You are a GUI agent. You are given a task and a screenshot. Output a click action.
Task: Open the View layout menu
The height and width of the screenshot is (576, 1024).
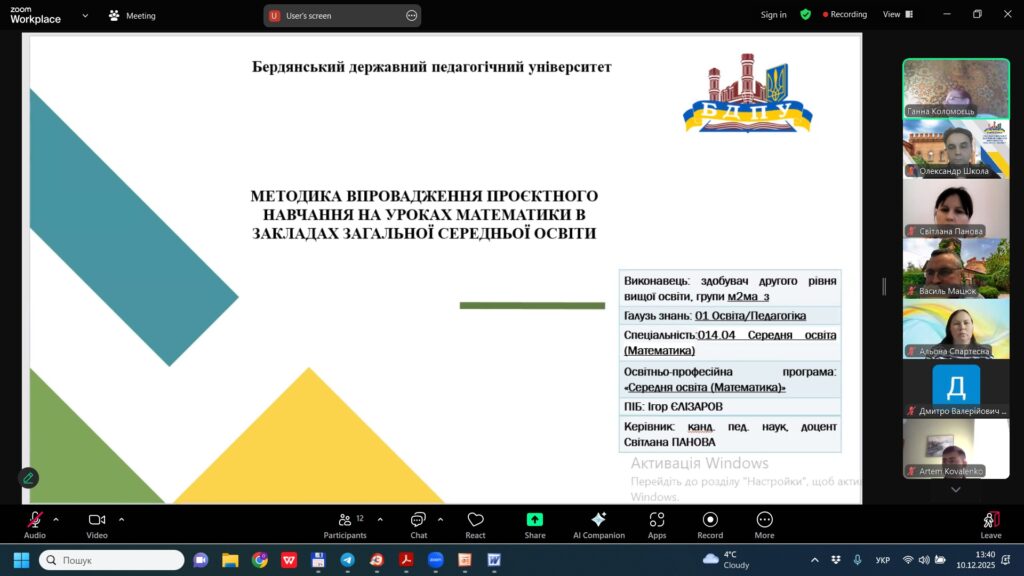click(x=896, y=15)
